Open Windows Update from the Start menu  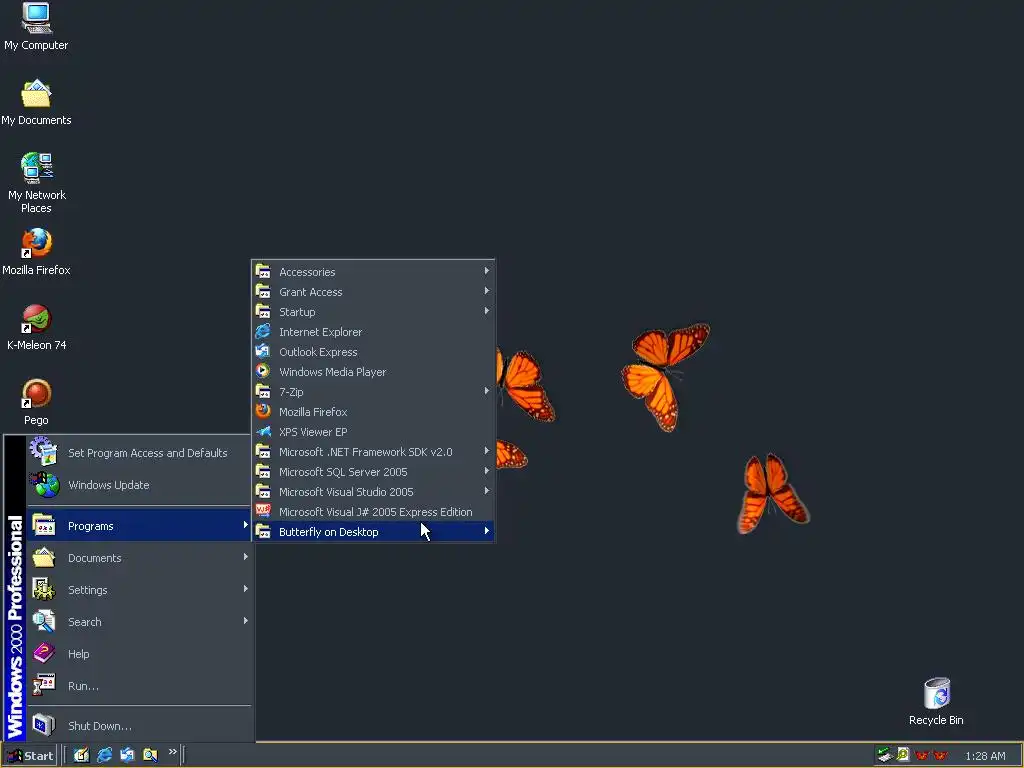(x=139, y=485)
